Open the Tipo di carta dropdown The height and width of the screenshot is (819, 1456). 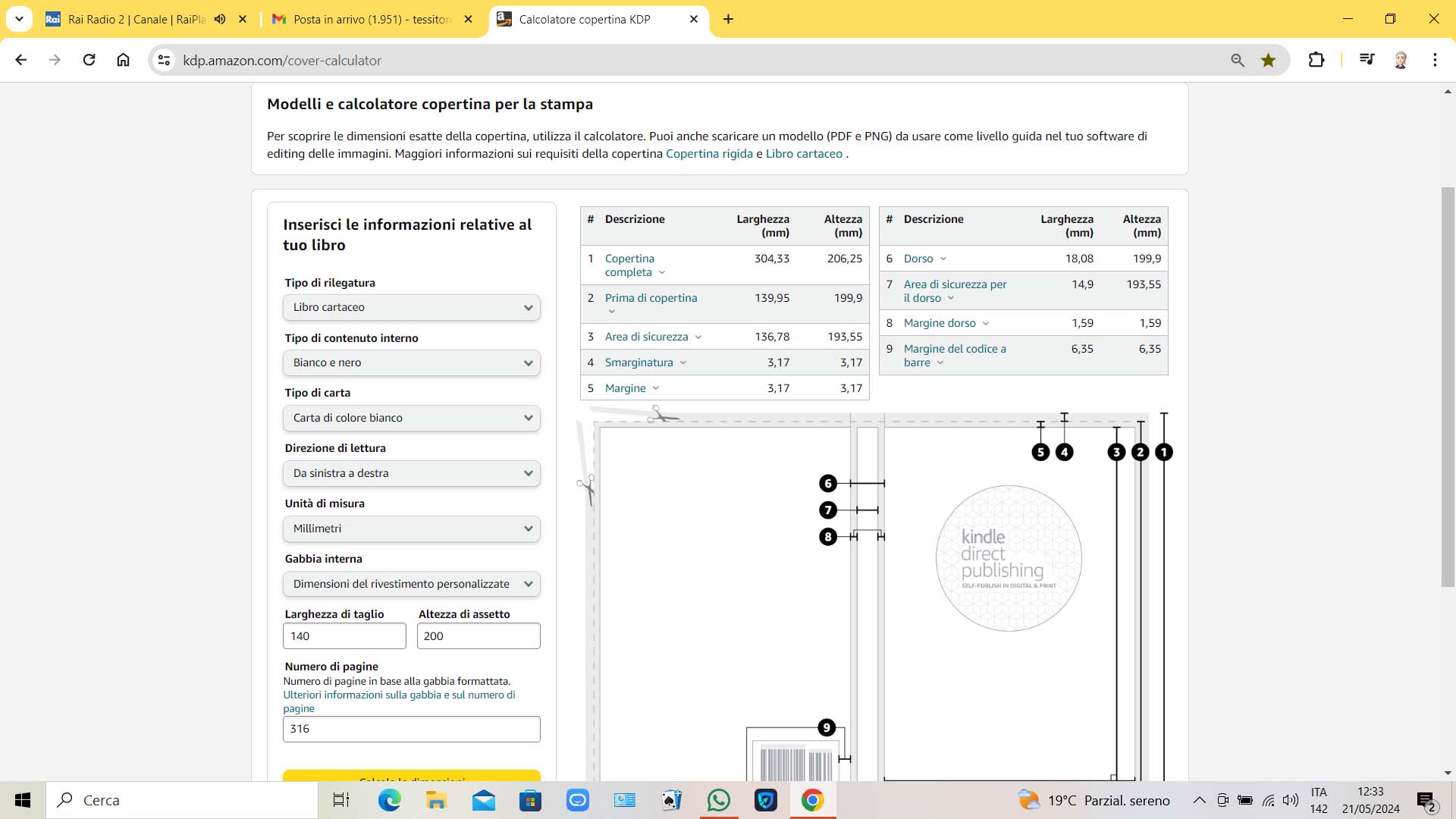pyautogui.click(x=411, y=418)
